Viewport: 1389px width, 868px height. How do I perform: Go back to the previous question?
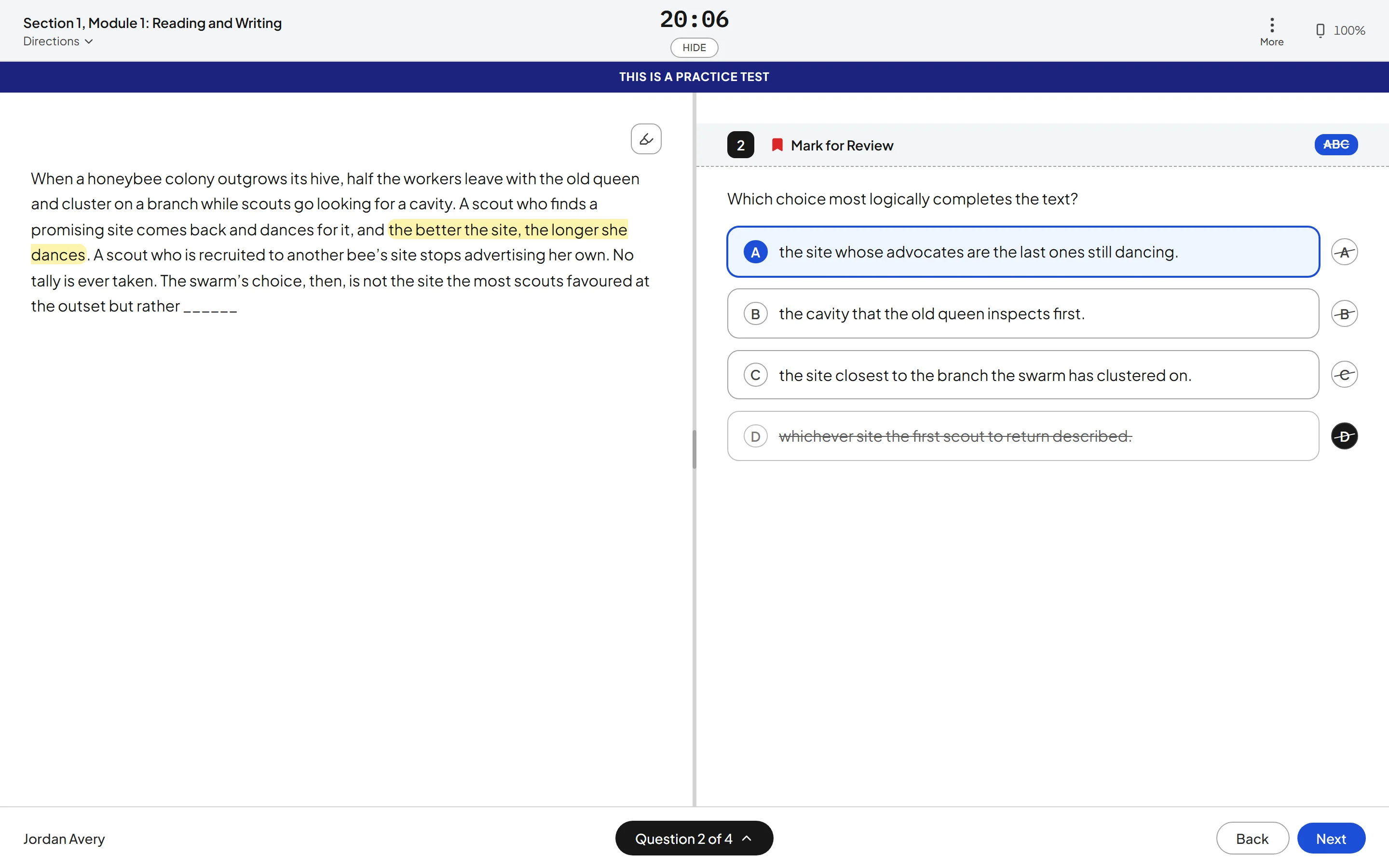tap(1252, 839)
